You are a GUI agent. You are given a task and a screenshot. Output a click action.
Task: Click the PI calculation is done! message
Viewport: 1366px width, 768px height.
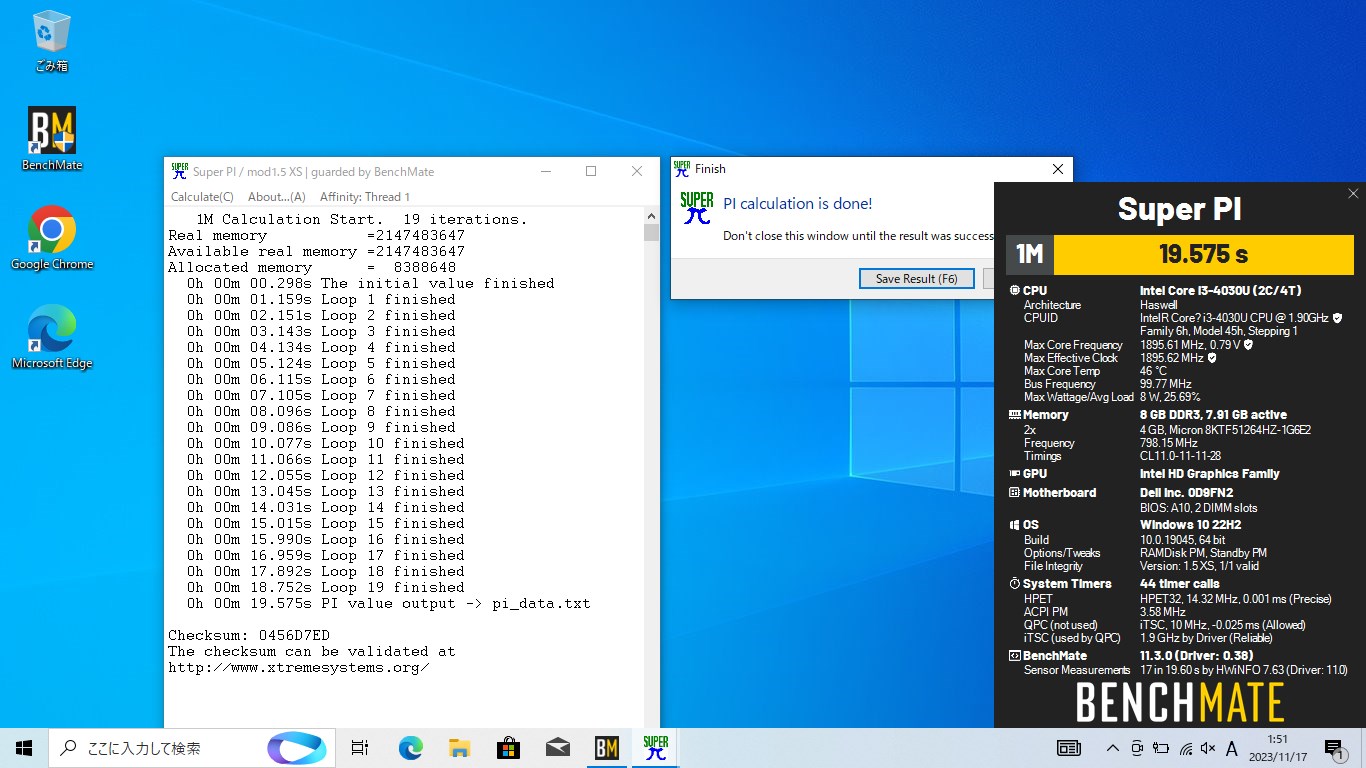tap(797, 204)
